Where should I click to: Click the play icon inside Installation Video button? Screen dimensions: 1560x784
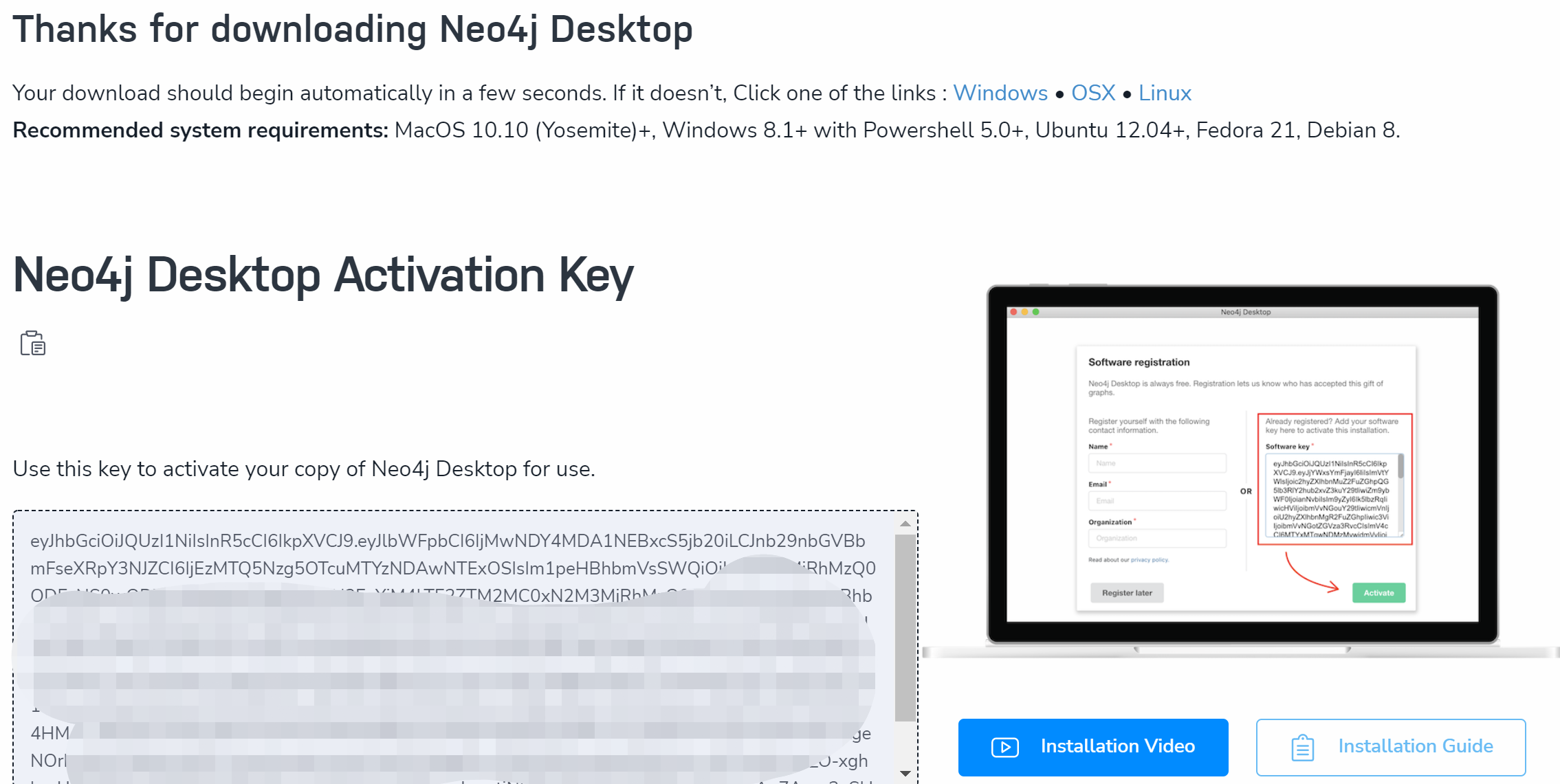point(1006,746)
